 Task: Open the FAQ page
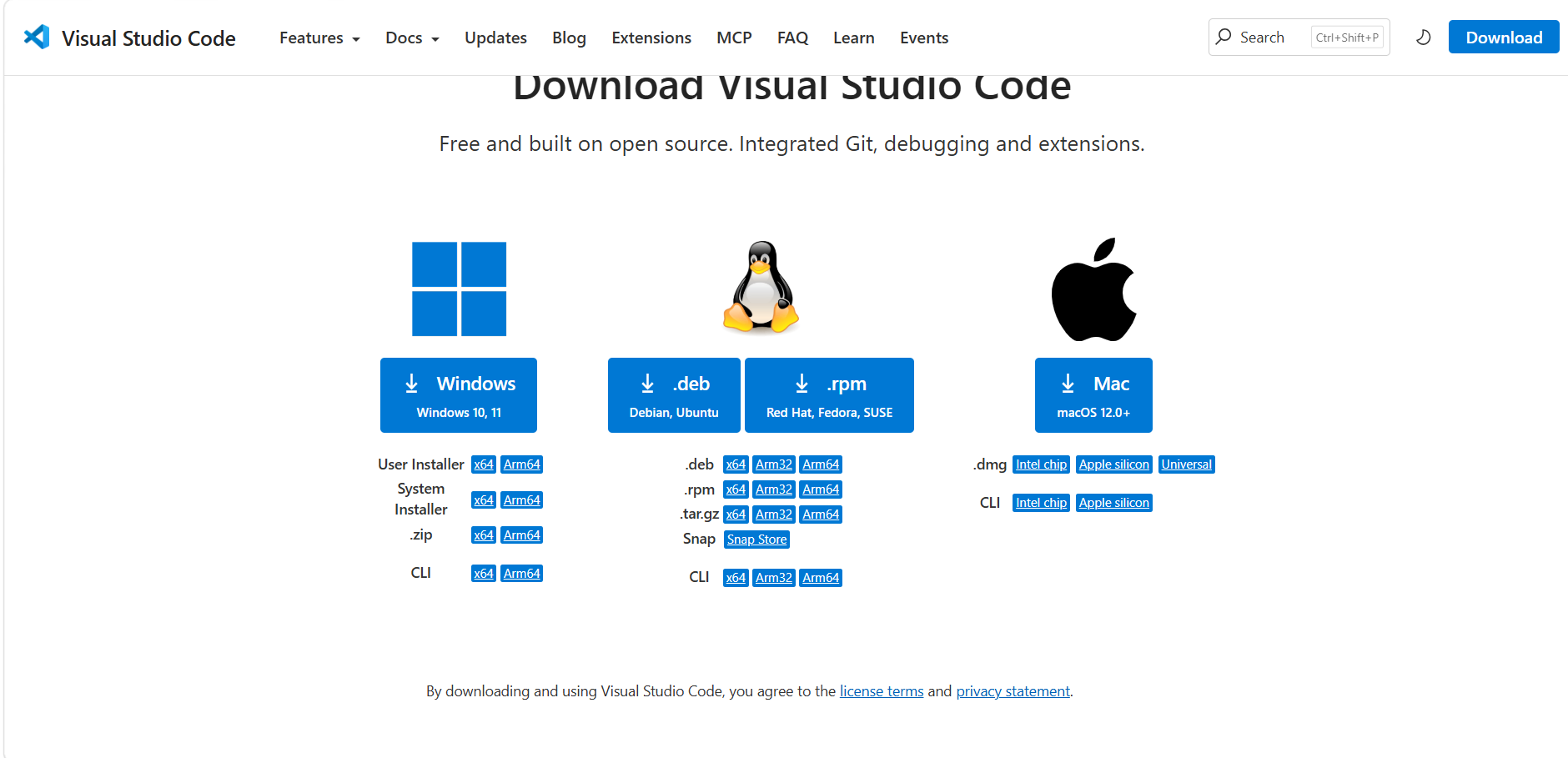[x=792, y=38]
